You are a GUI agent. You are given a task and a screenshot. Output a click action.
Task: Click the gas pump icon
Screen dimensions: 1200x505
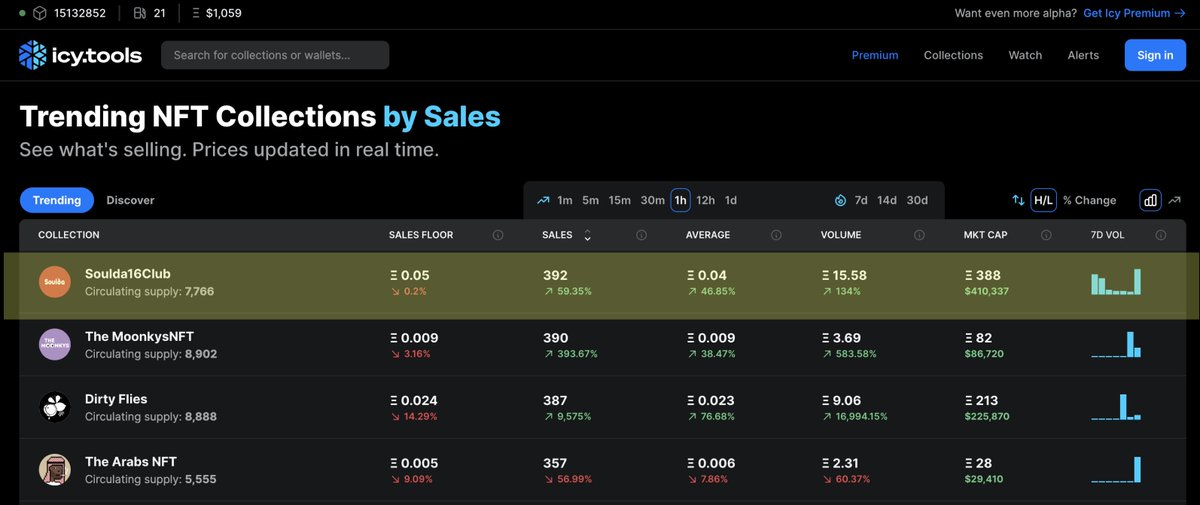(x=139, y=14)
